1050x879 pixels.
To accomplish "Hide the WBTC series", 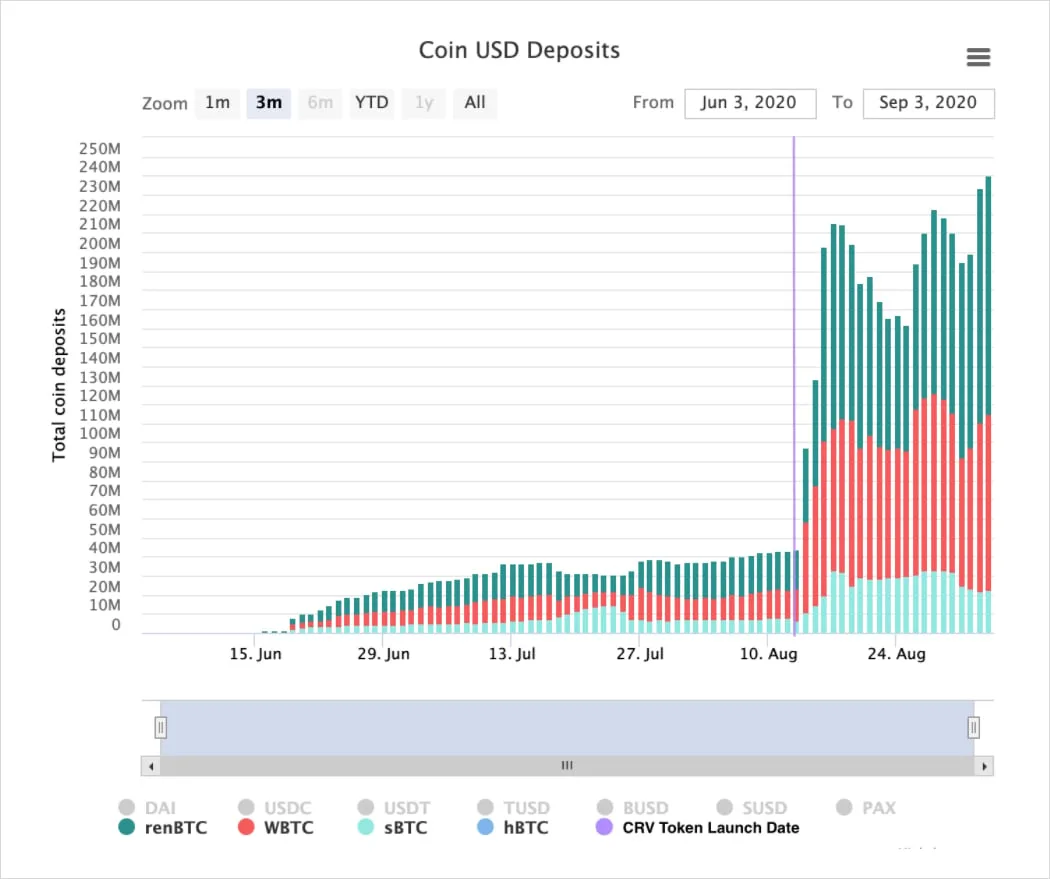I will point(276,827).
